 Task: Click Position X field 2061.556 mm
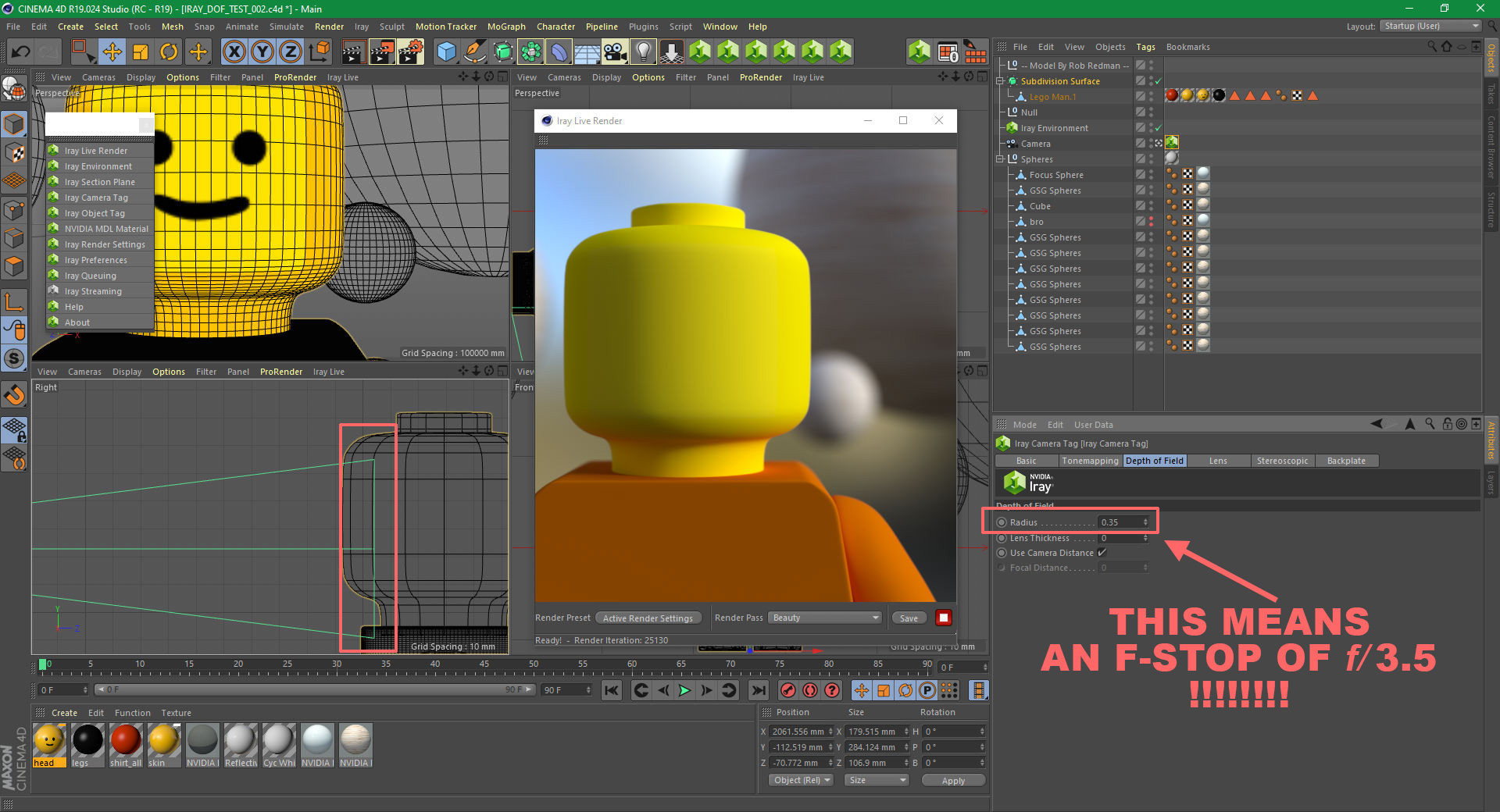click(x=801, y=732)
